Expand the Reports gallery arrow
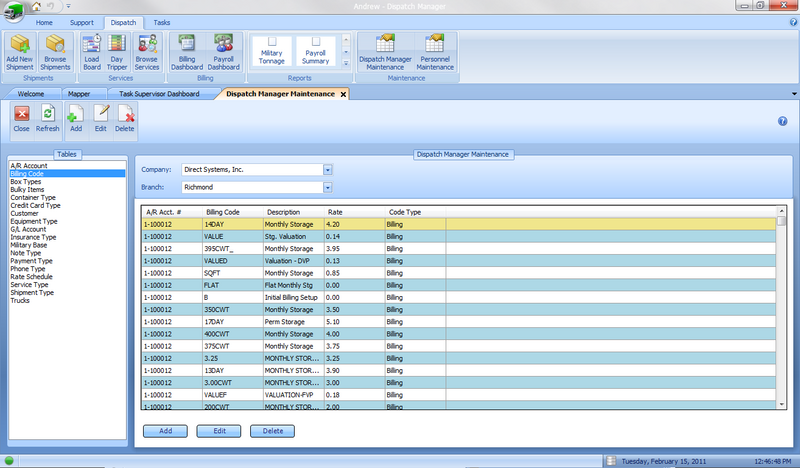The image size is (800, 468). [x=346, y=63]
